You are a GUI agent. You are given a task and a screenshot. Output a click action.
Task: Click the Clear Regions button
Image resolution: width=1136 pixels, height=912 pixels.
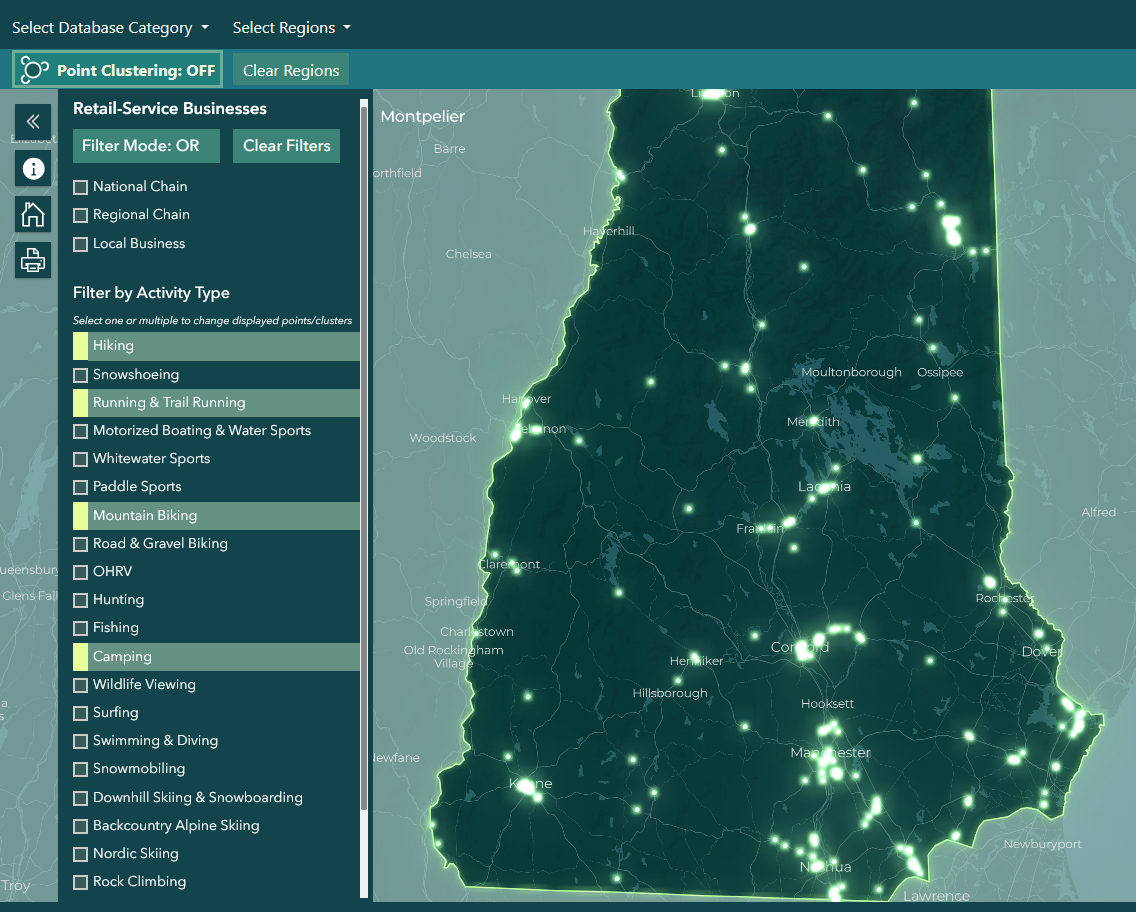[x=291, y=70]
